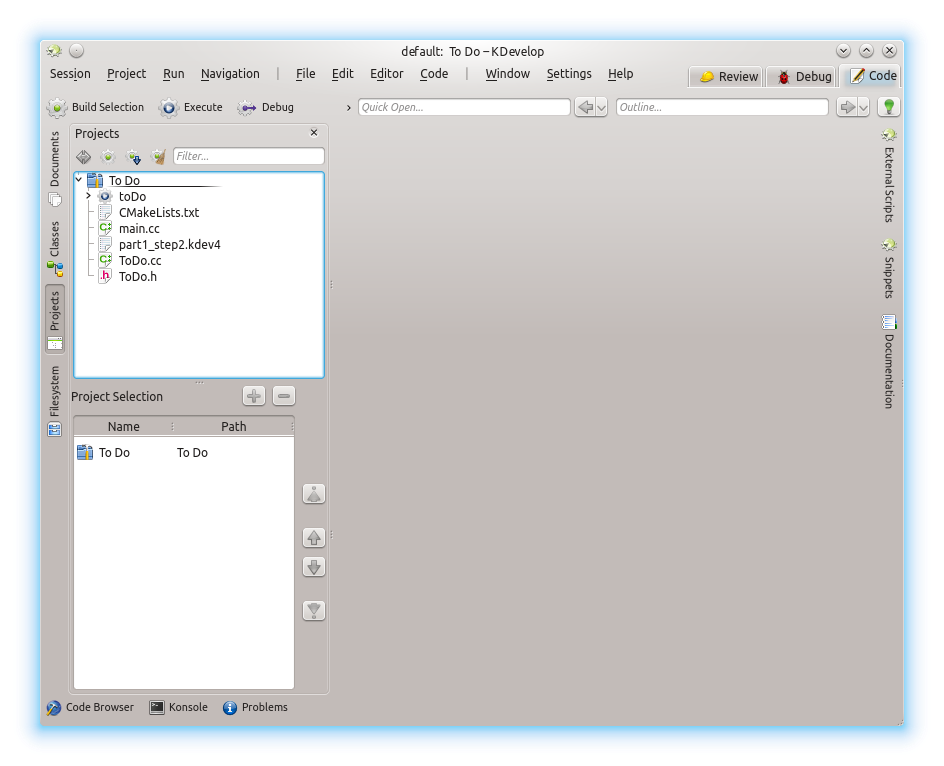This screenshot has width=944, height=766.
Task: Select the To Do project root
Action: click(124, 180)
